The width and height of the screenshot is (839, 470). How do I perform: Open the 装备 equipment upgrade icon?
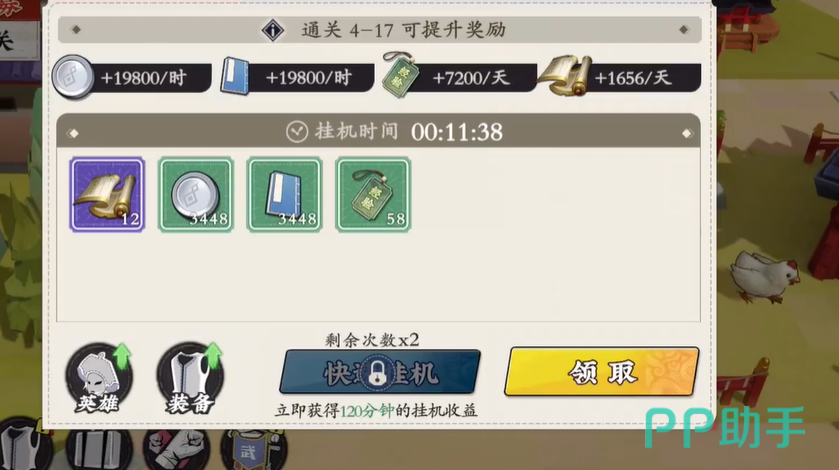point(190,379)
